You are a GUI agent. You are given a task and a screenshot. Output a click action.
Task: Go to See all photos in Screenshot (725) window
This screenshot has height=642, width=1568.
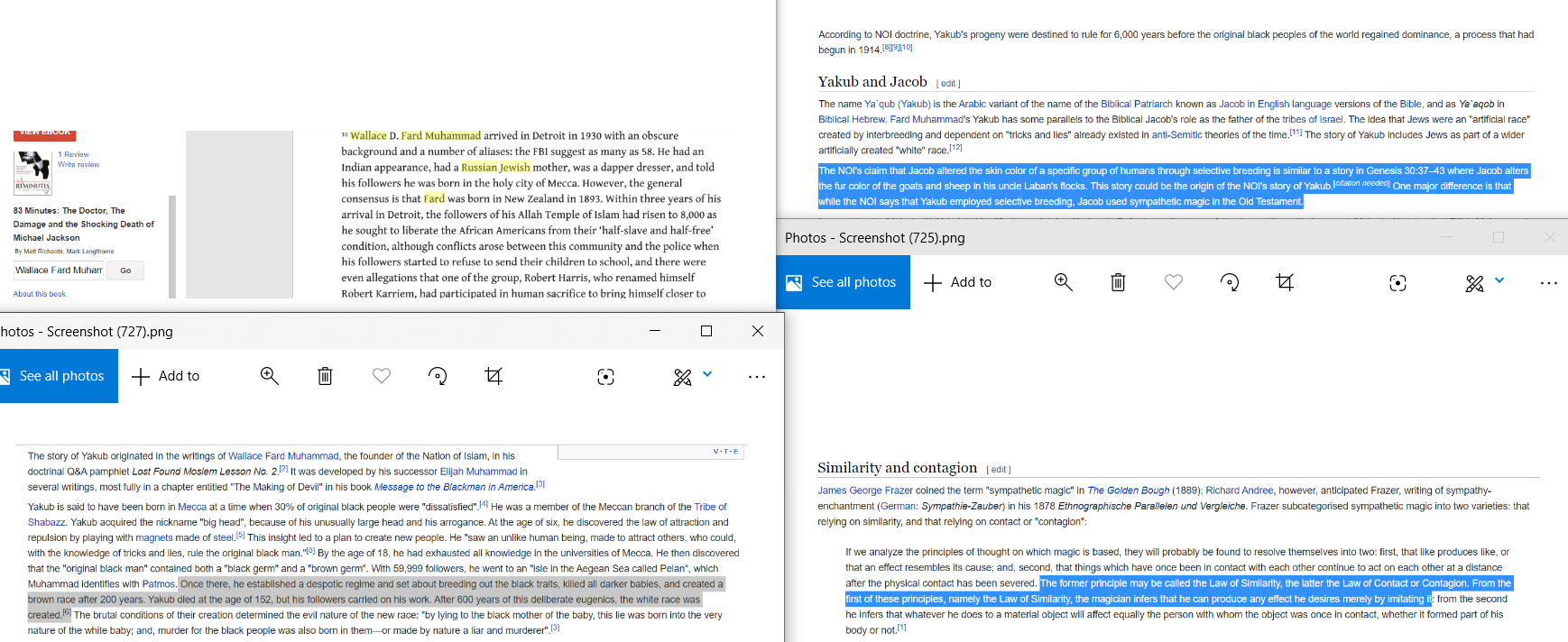(844, 282)
